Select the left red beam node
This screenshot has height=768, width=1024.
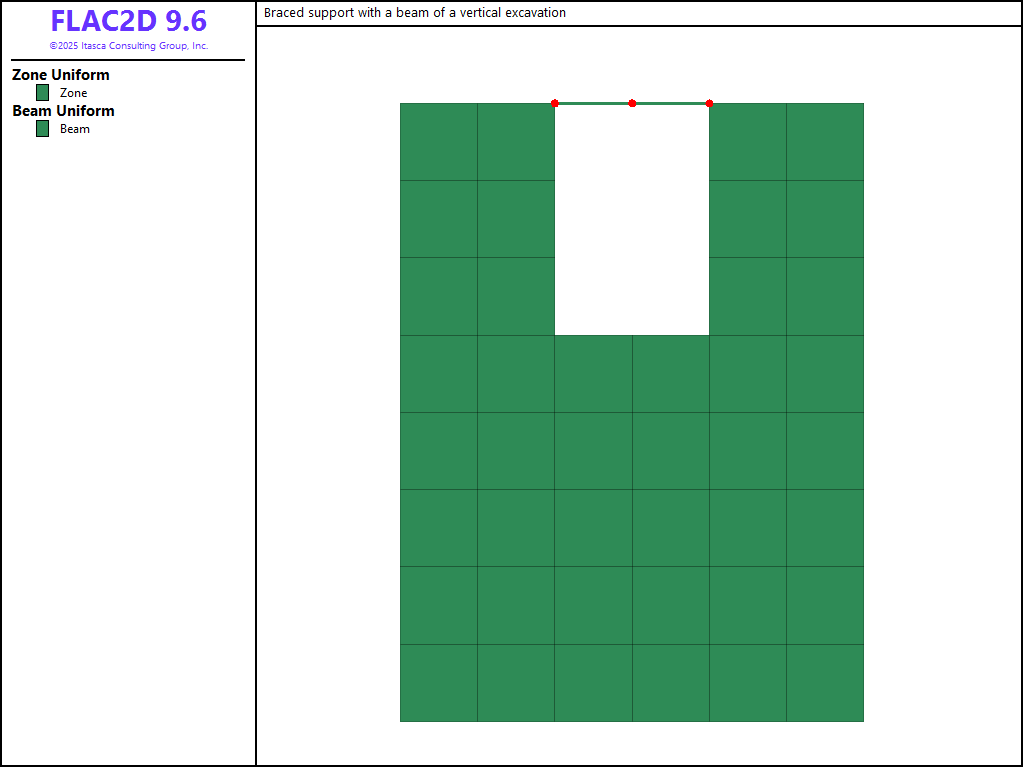[x=555, y=103]
